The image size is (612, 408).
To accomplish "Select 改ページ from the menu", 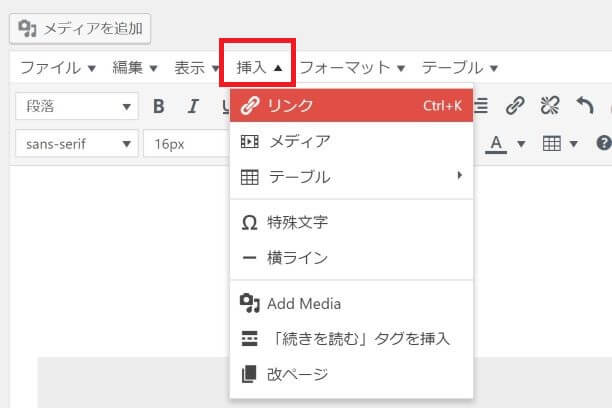I will click(x=352, y=374).
